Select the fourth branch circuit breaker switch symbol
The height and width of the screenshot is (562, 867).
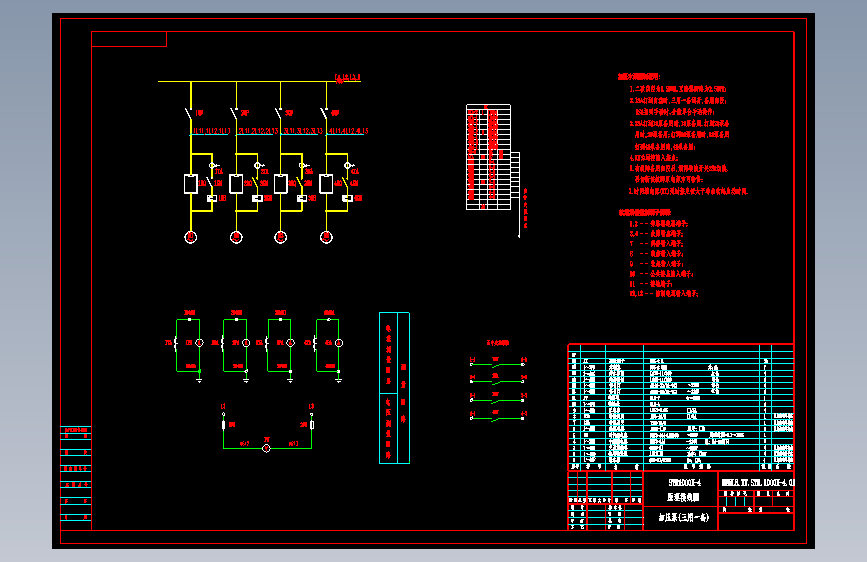325,113
